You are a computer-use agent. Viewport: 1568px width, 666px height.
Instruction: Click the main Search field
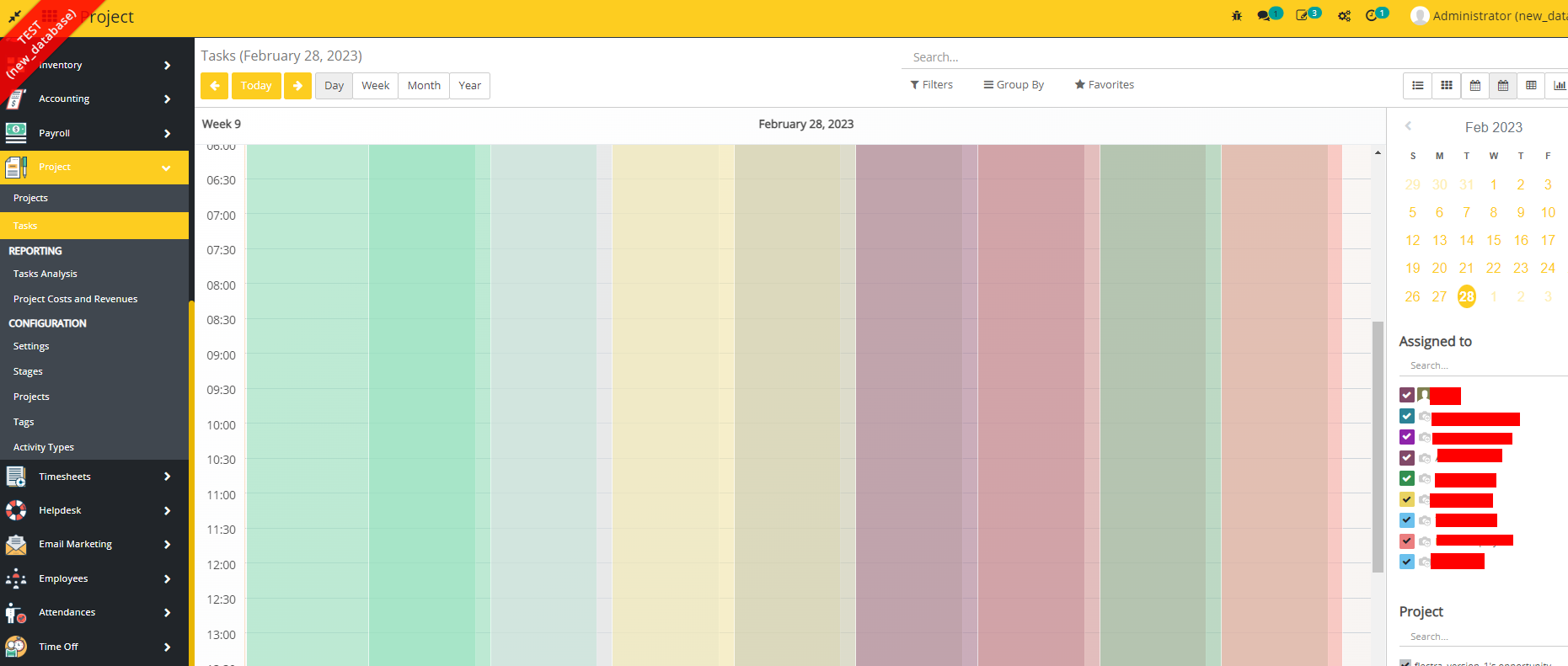[x=1234, y=57]
